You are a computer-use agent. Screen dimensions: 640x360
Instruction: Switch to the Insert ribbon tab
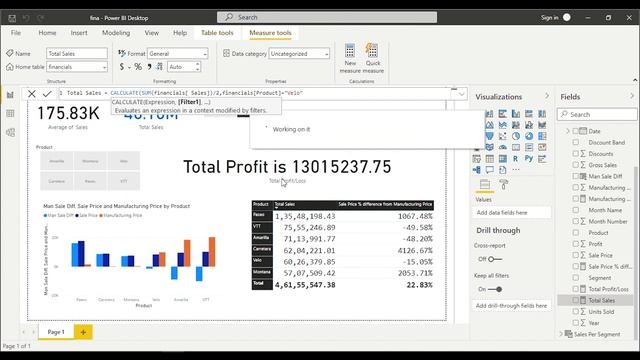click(x=79, y=33)
